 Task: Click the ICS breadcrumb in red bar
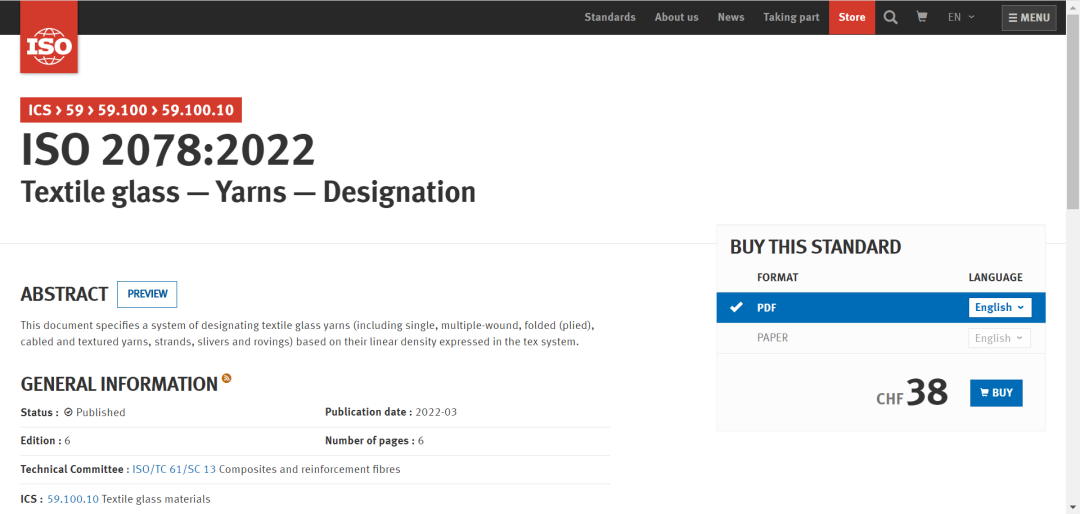tap(40, 110)
